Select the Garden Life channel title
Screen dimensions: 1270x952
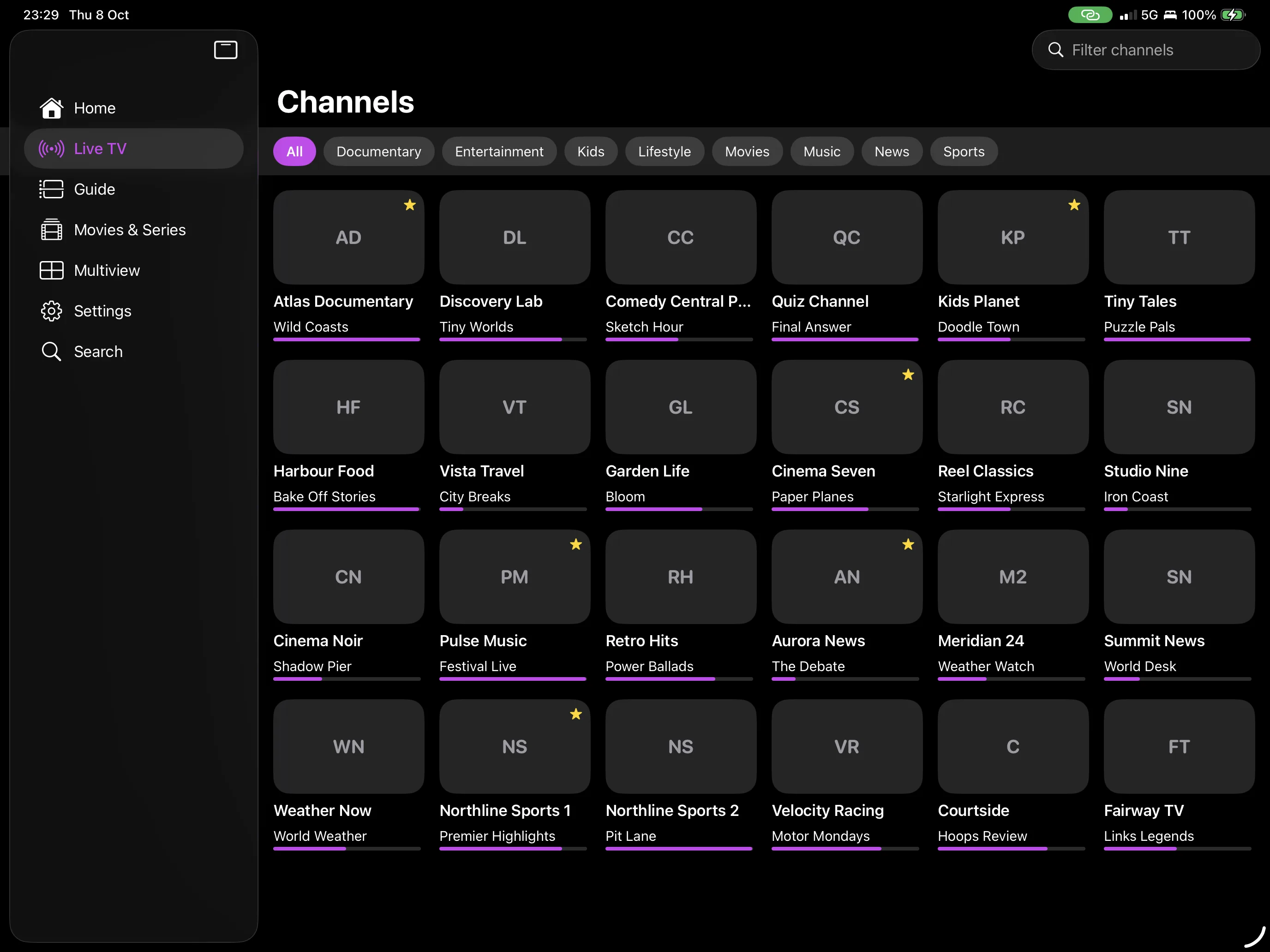647,471
